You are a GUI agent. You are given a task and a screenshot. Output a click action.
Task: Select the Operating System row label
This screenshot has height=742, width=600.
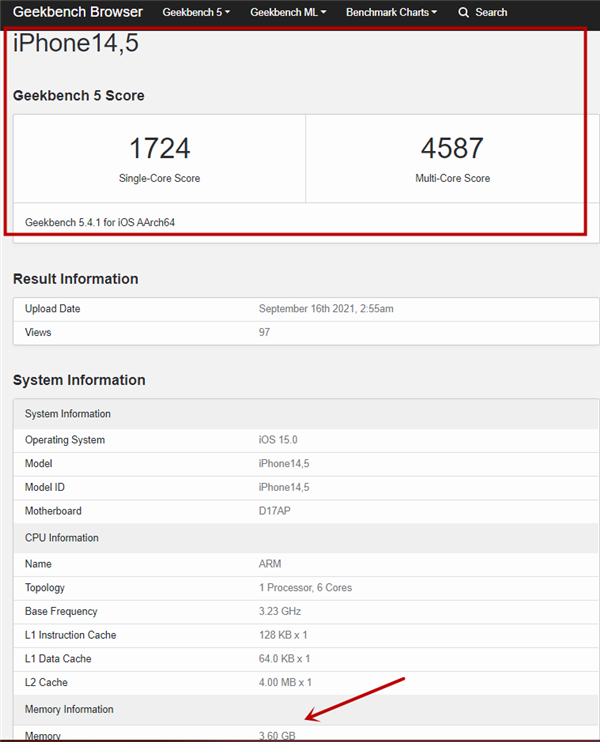(x=65, y=440)
